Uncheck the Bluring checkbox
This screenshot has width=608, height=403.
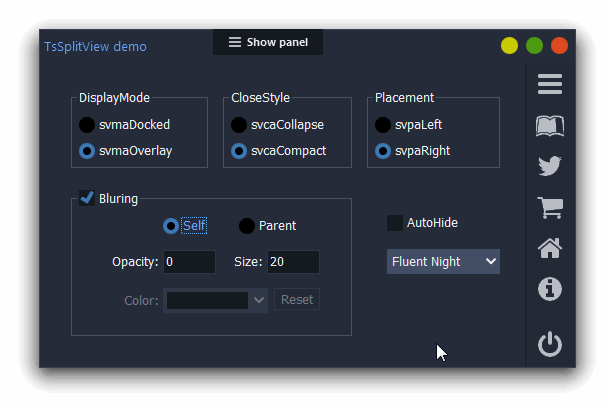87,198
